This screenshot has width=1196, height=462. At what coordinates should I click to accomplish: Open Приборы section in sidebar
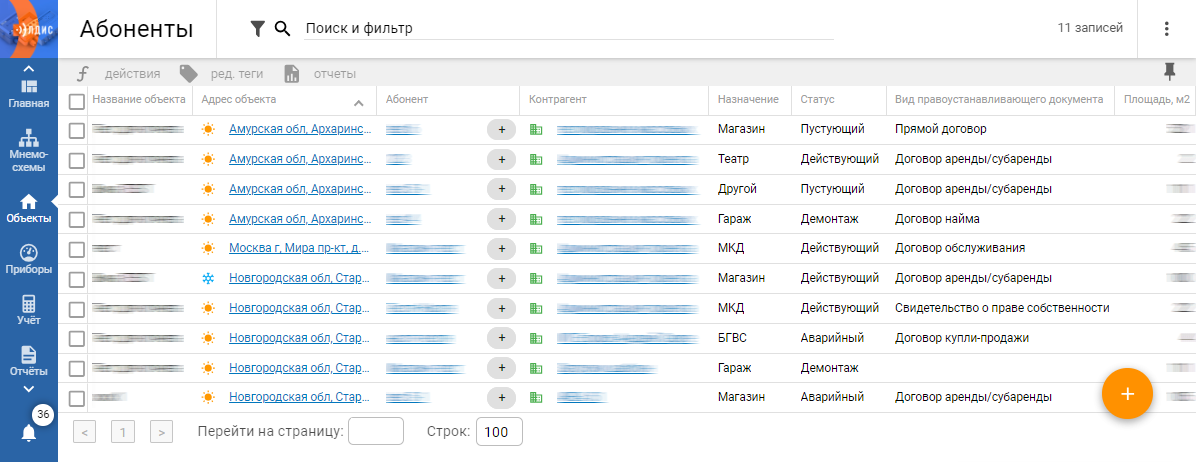tap(29, 259)
